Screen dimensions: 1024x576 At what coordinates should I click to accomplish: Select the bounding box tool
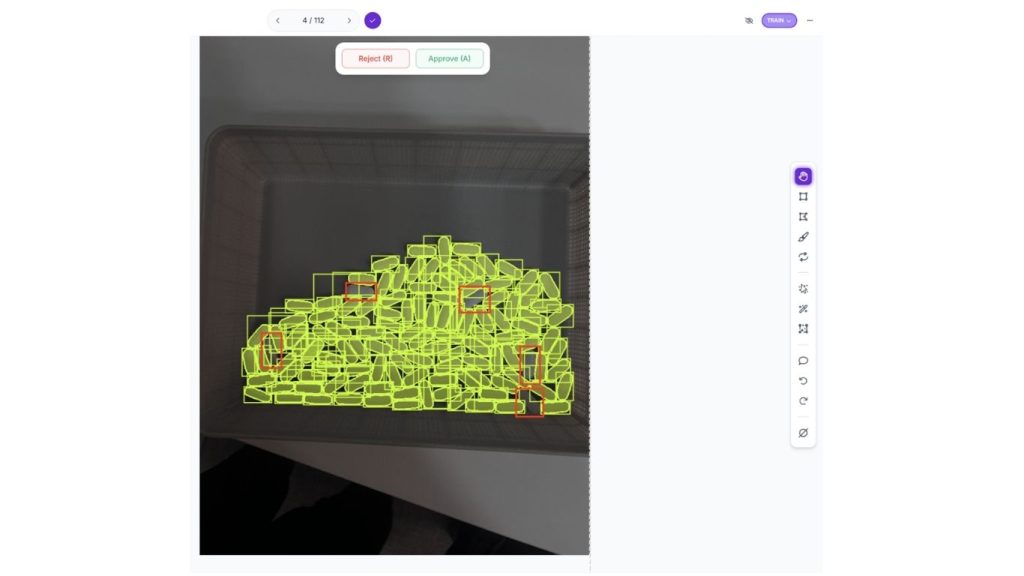(803, 197)
